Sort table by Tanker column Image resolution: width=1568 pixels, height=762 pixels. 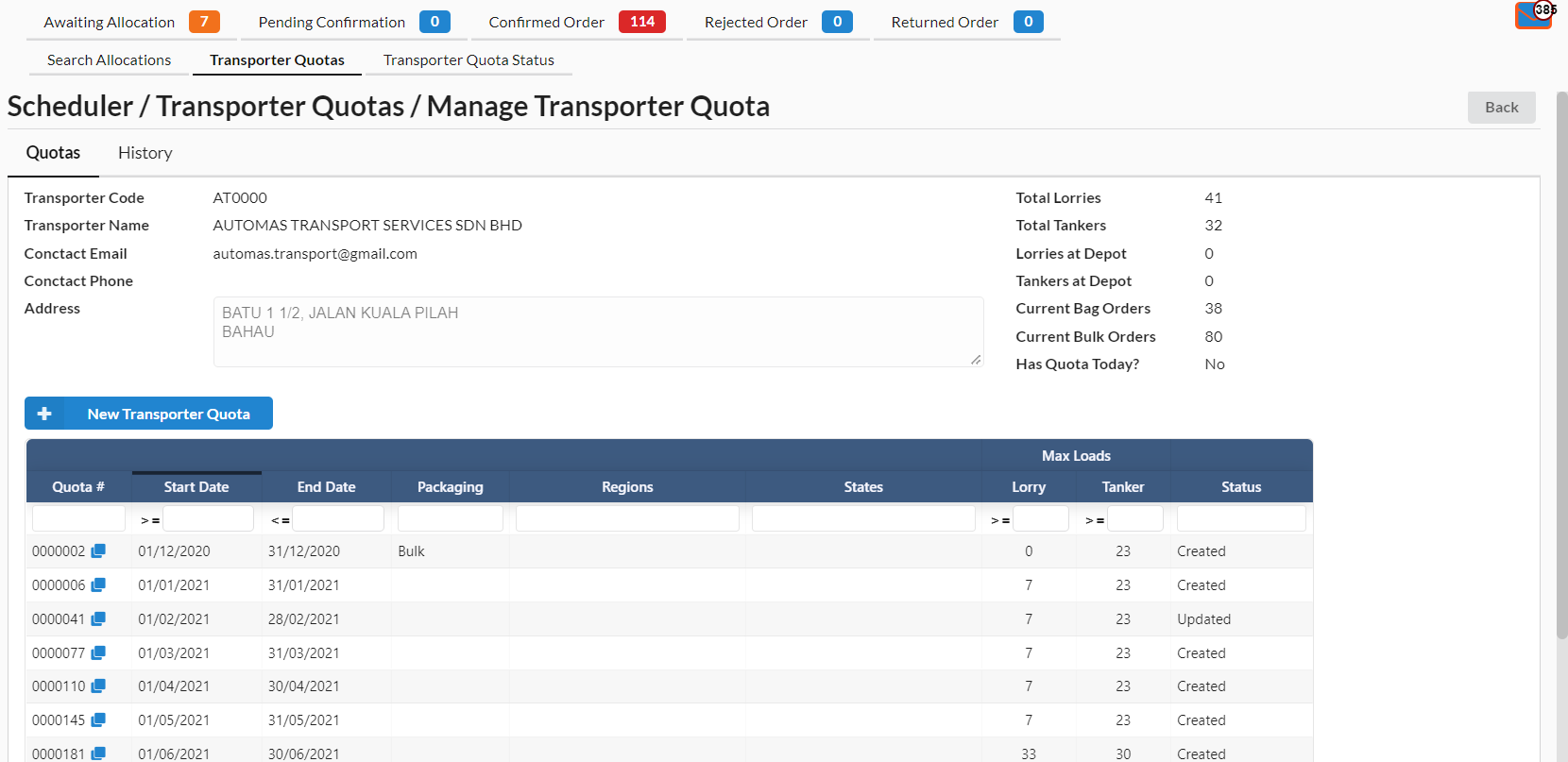click(x=1123, y=486)
